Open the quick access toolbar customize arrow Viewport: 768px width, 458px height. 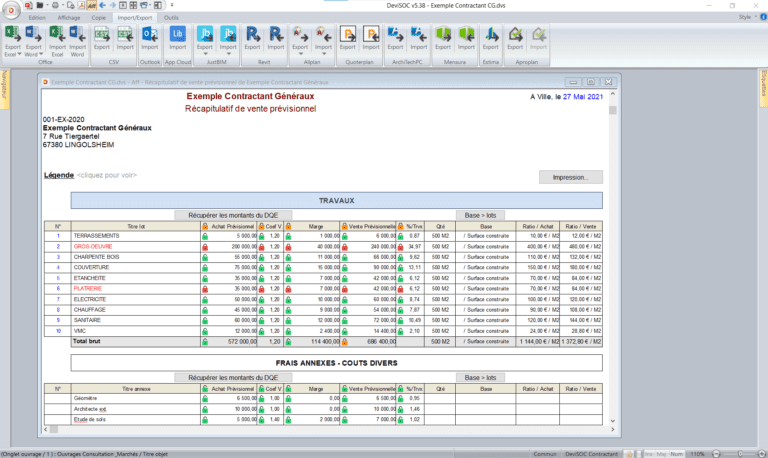coord(172,5)
